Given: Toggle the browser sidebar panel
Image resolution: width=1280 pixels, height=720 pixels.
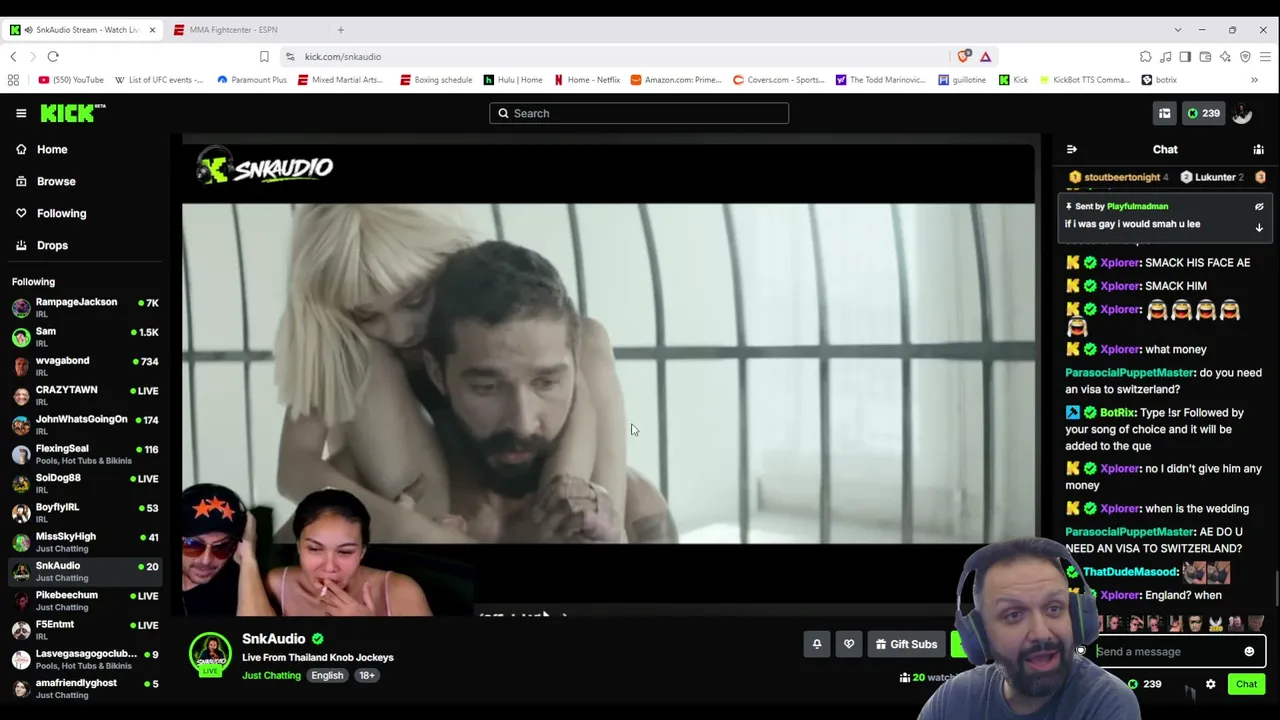Looking at the screenshot, I should click(1185, 57).
